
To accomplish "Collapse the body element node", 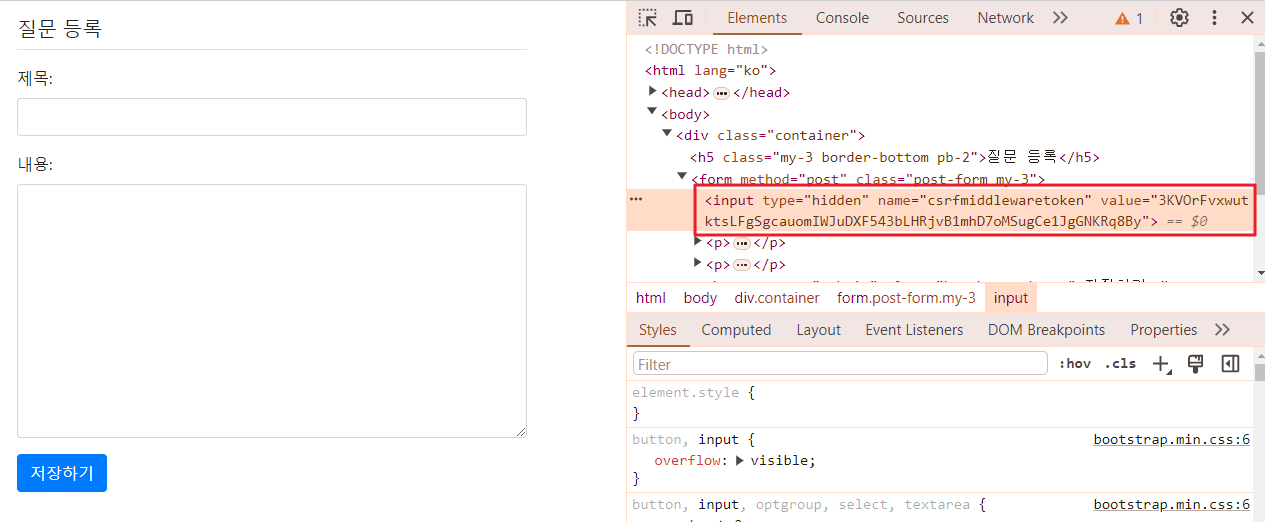I will pos(653,113).
